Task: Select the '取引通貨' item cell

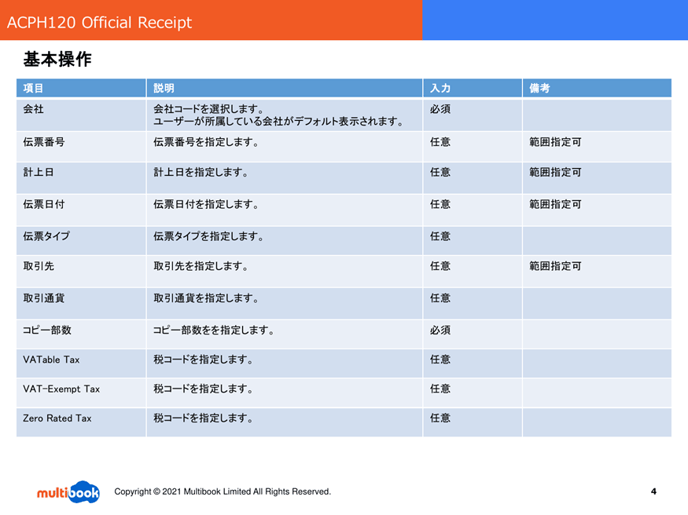Action: pyautogui.click(x=81, y=304)
